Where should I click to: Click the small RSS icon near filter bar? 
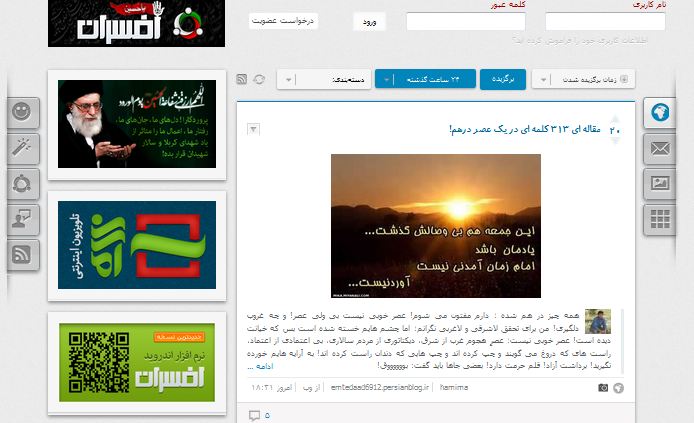point(242,80)
